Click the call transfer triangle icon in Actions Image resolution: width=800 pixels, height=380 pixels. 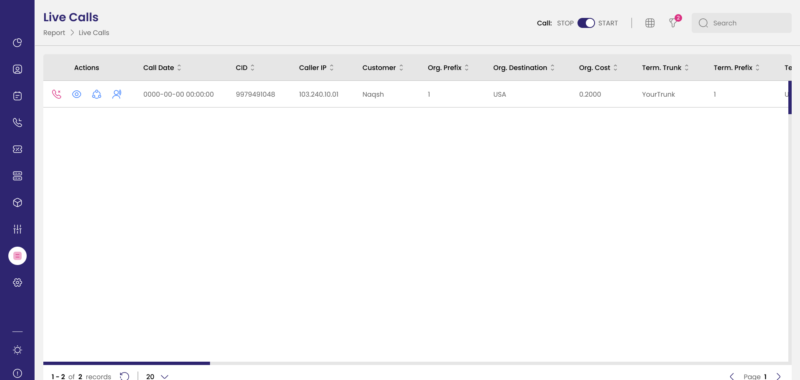pos(96,94)
